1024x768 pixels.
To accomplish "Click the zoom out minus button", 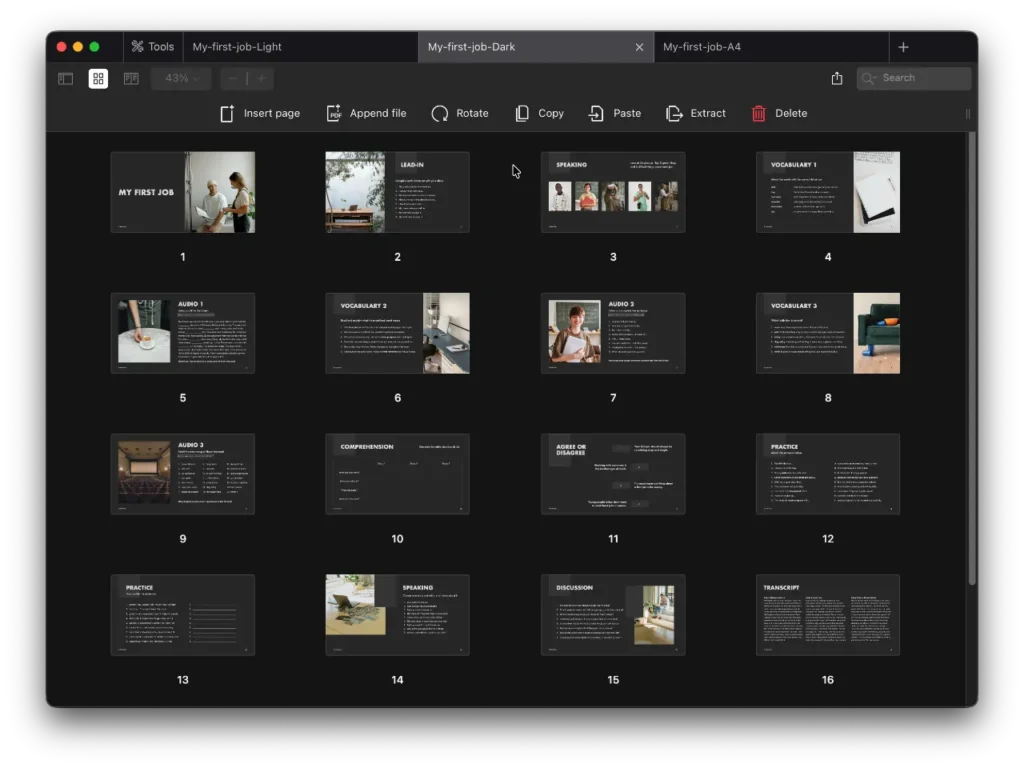I will pos(233,78).
